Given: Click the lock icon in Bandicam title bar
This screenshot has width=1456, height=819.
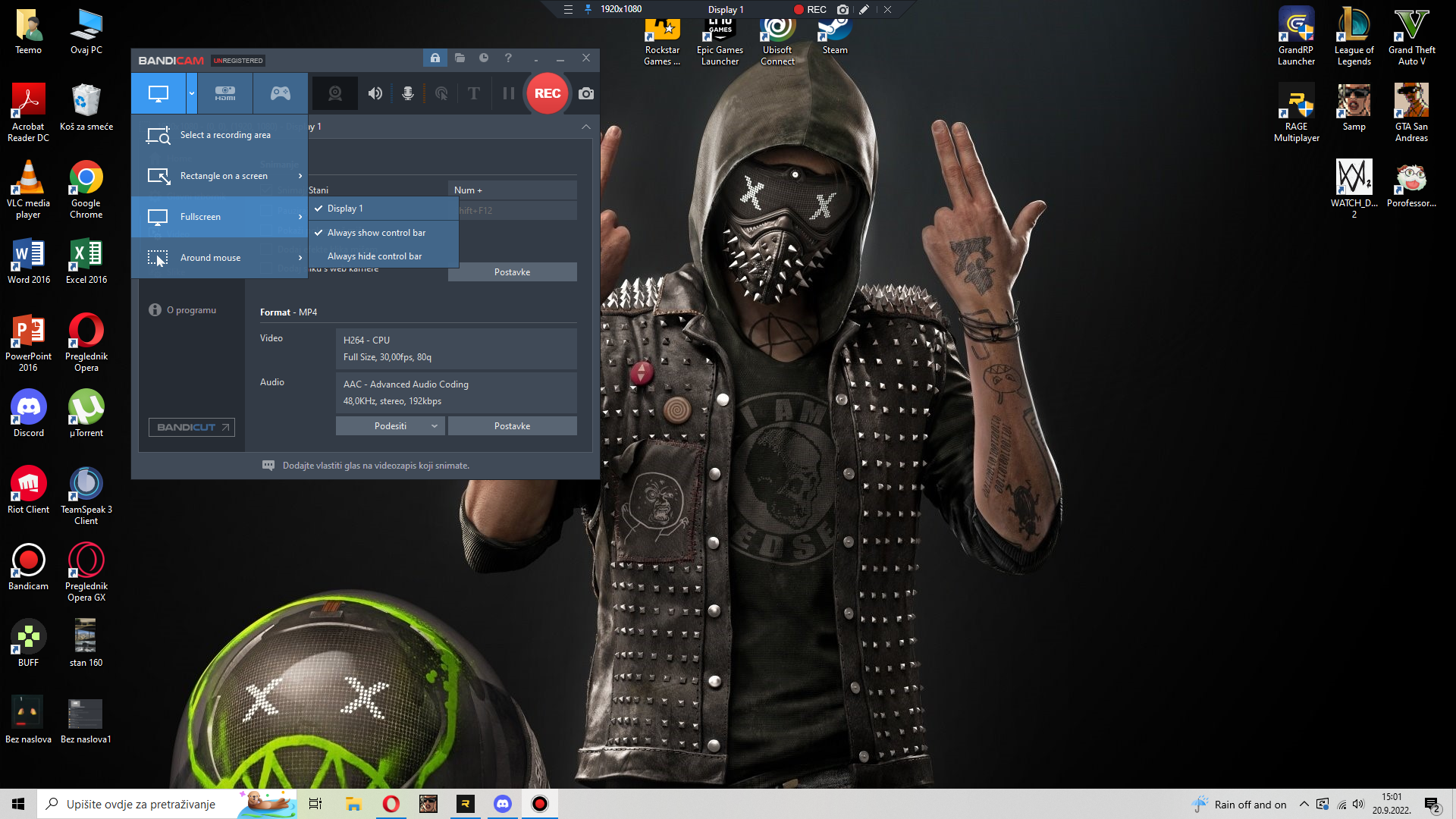Looking at the screenshot, I should click(x=435, y=58).
